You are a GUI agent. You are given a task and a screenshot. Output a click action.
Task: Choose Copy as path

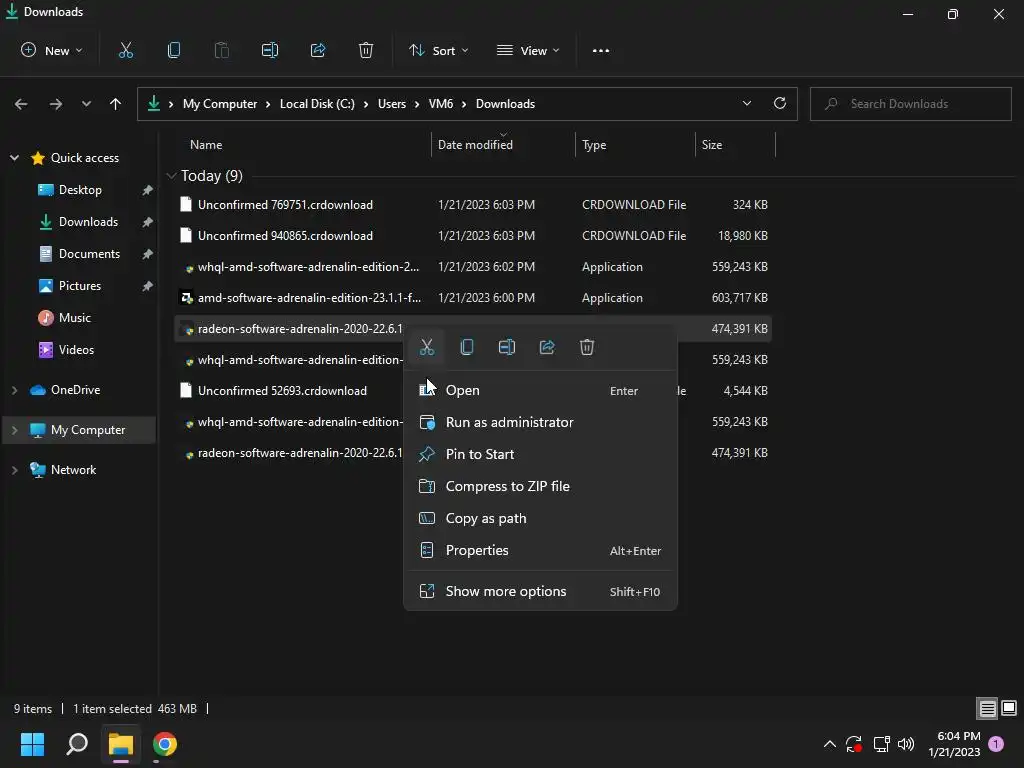540,518
